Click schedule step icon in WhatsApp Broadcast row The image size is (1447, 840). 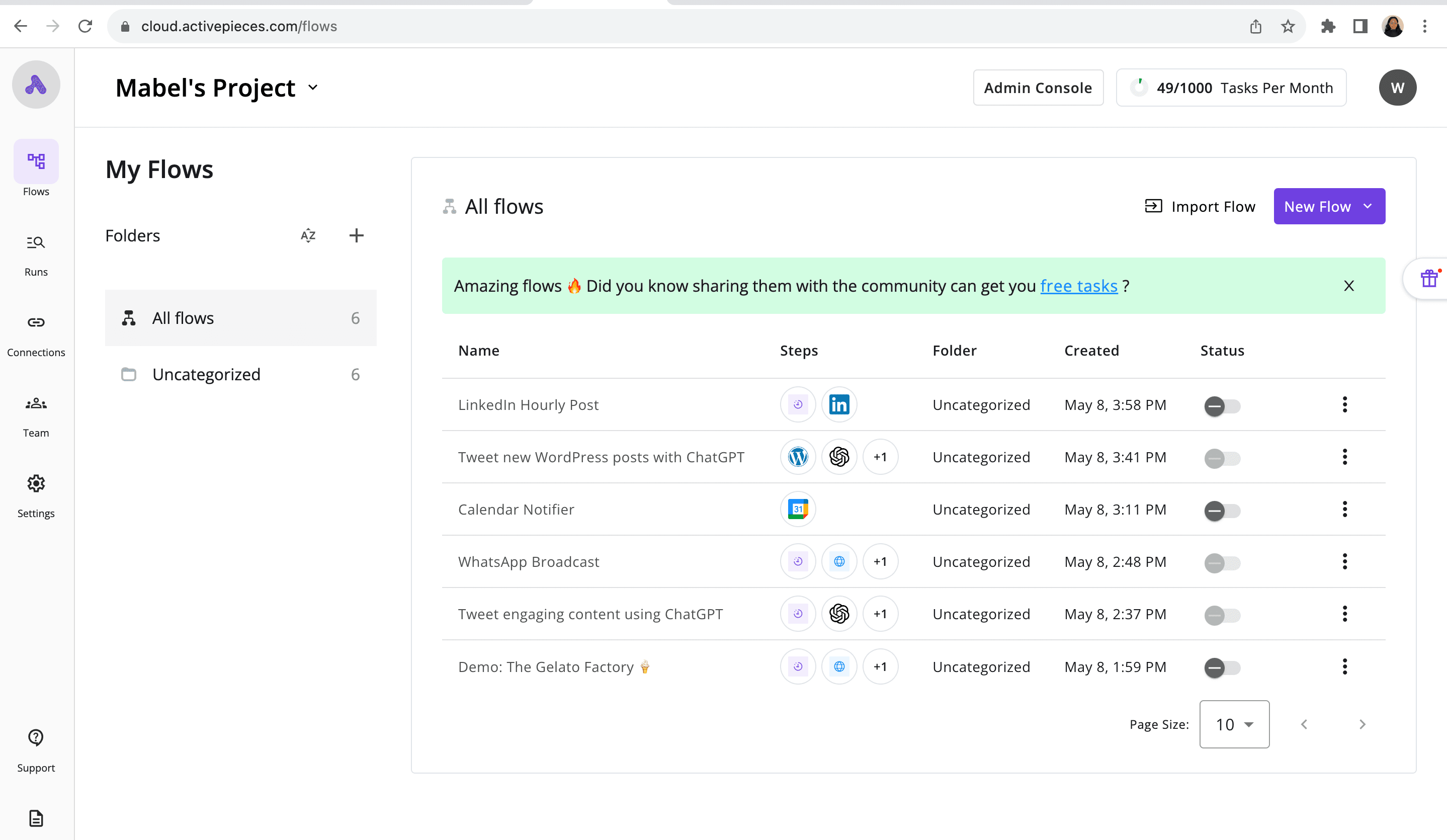(x=798, y=561)
